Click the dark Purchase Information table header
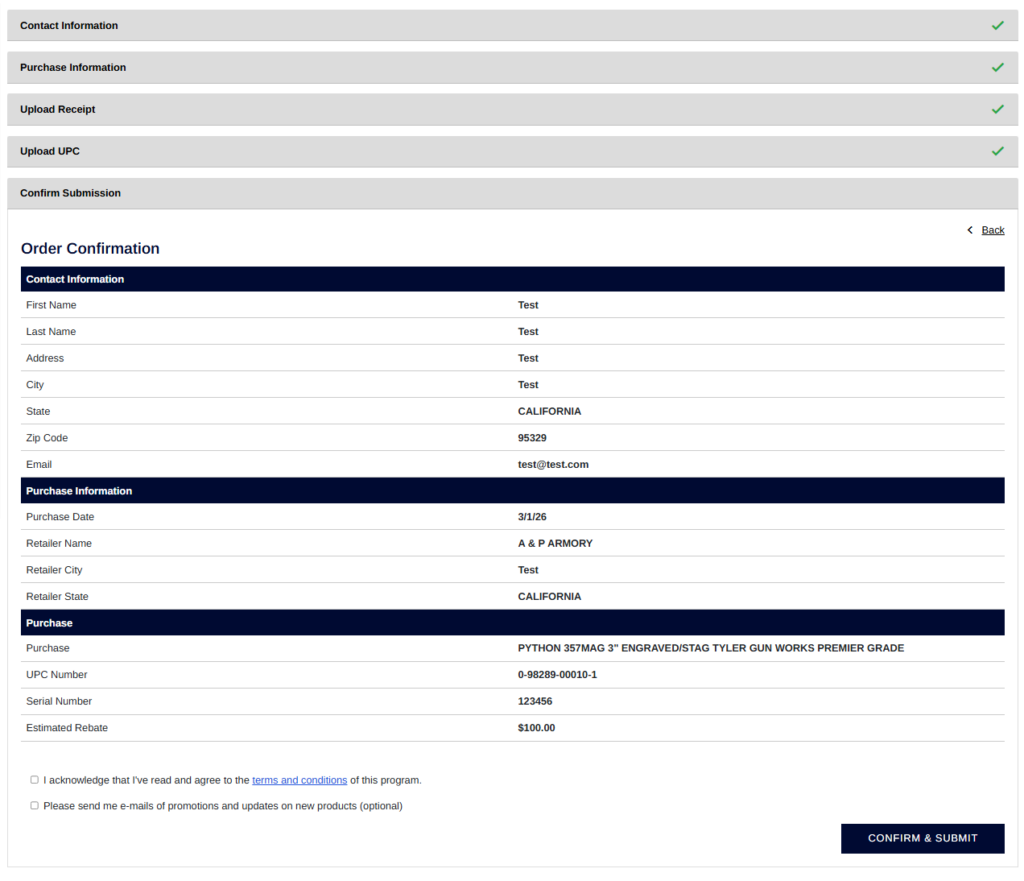The height and width of the screenshot is (881, 1024). pos(512,490)
